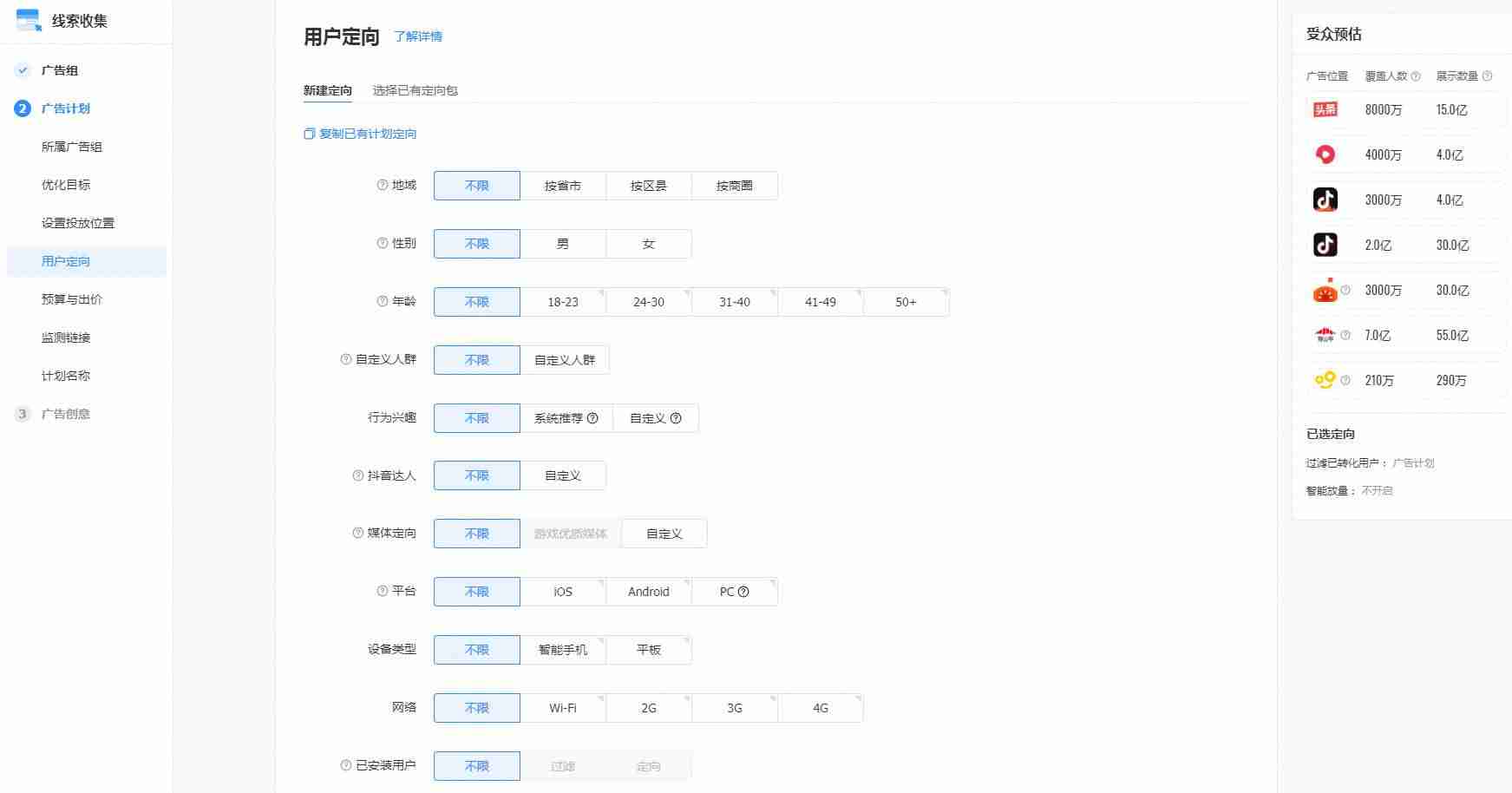The width and height of the screenshot is (1512, 793).
Task: Select 按商圈 for region targeting
Action: pos(734,186)
